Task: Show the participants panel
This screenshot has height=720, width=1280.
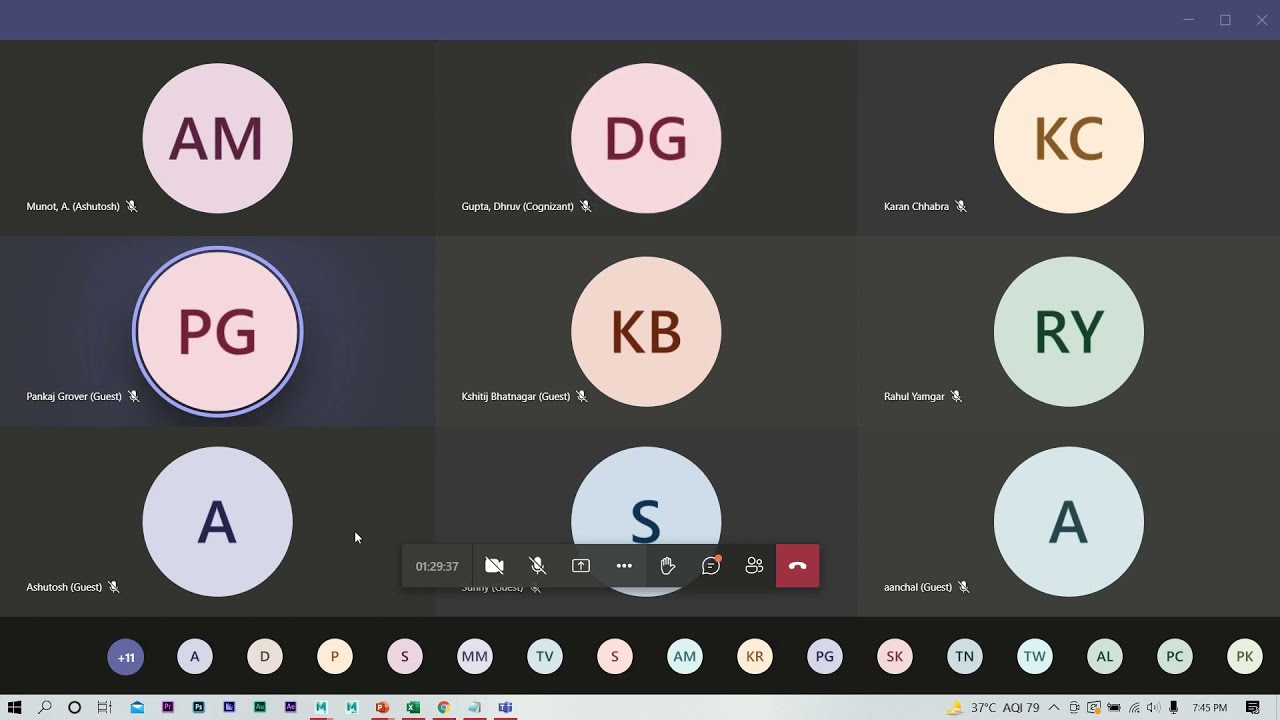Action: 754,566
